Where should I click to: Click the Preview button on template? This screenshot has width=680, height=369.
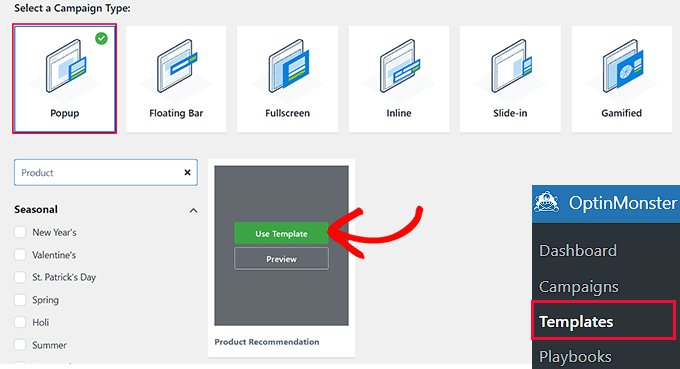click(x=281, y=259)
